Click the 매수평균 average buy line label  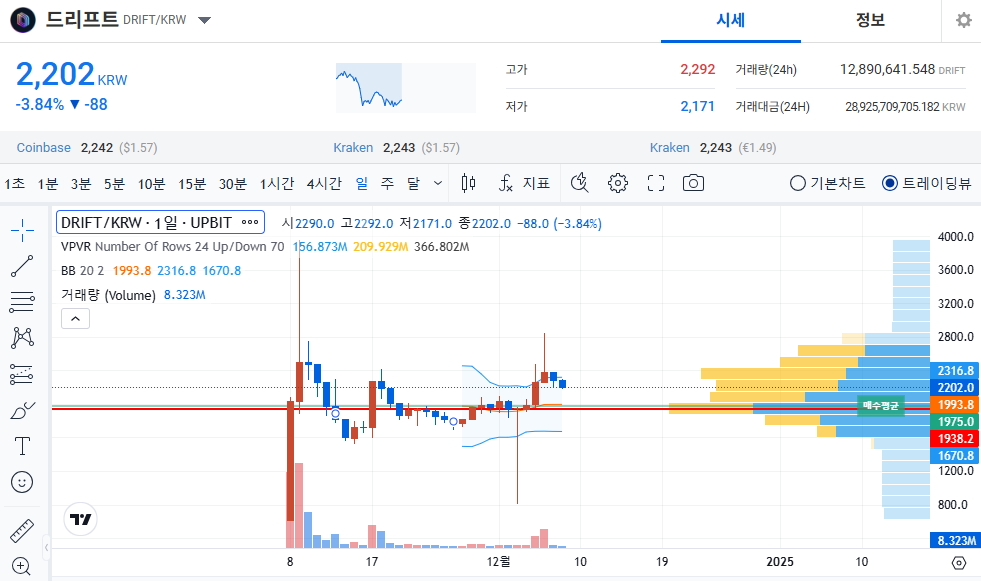point(881,406)
